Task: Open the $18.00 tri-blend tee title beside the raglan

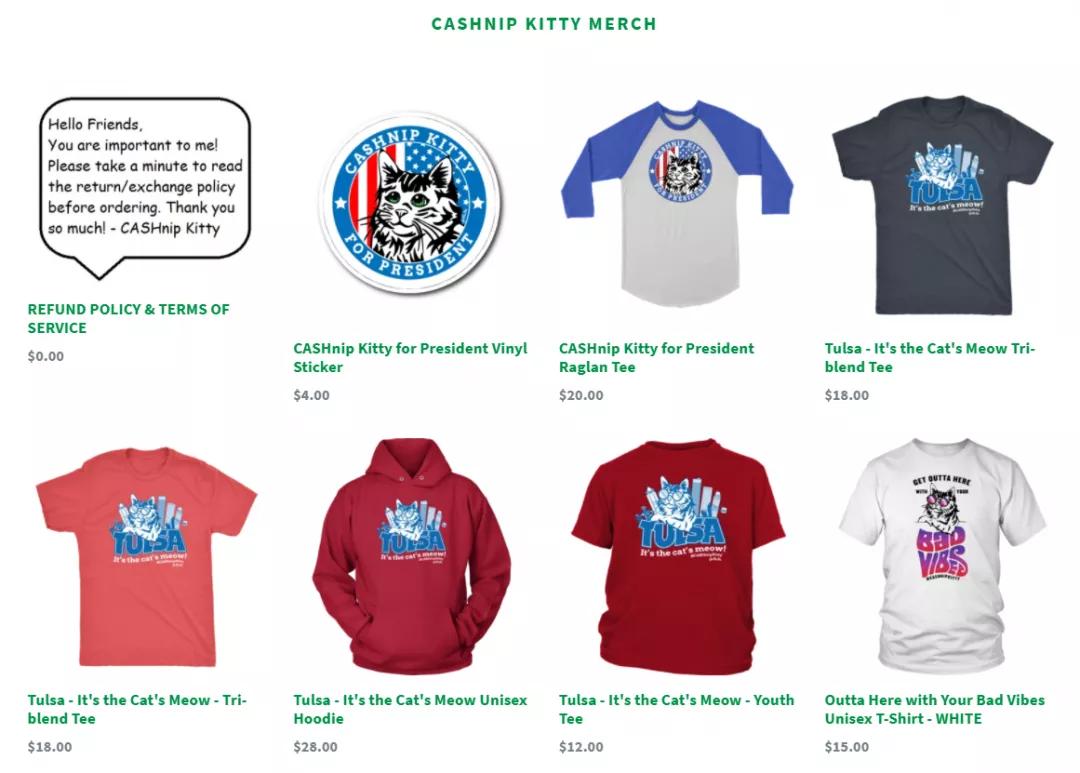Action: point(930,358)
